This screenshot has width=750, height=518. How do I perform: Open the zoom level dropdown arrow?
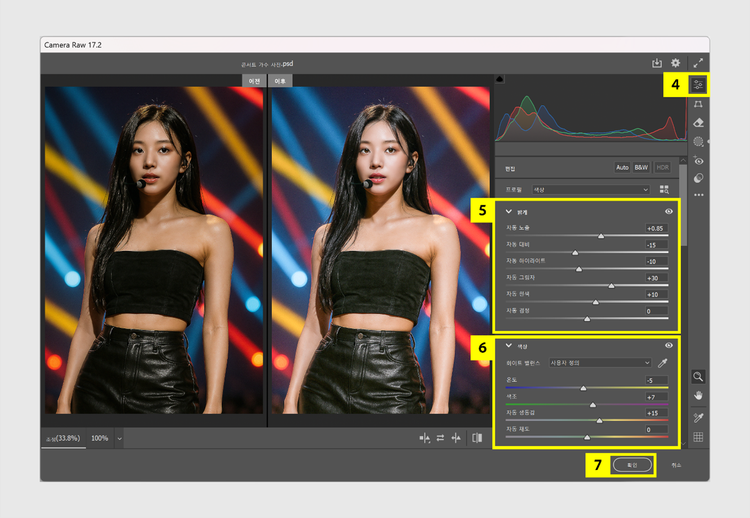coord(120,439)
